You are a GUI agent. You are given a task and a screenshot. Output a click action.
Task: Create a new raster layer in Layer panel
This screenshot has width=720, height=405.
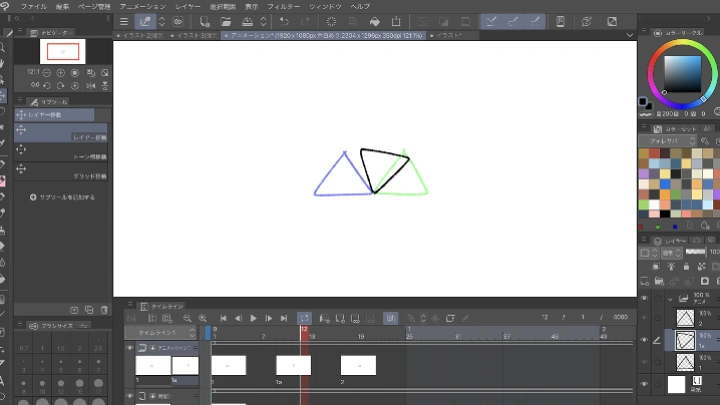click(x=645, y=281)
